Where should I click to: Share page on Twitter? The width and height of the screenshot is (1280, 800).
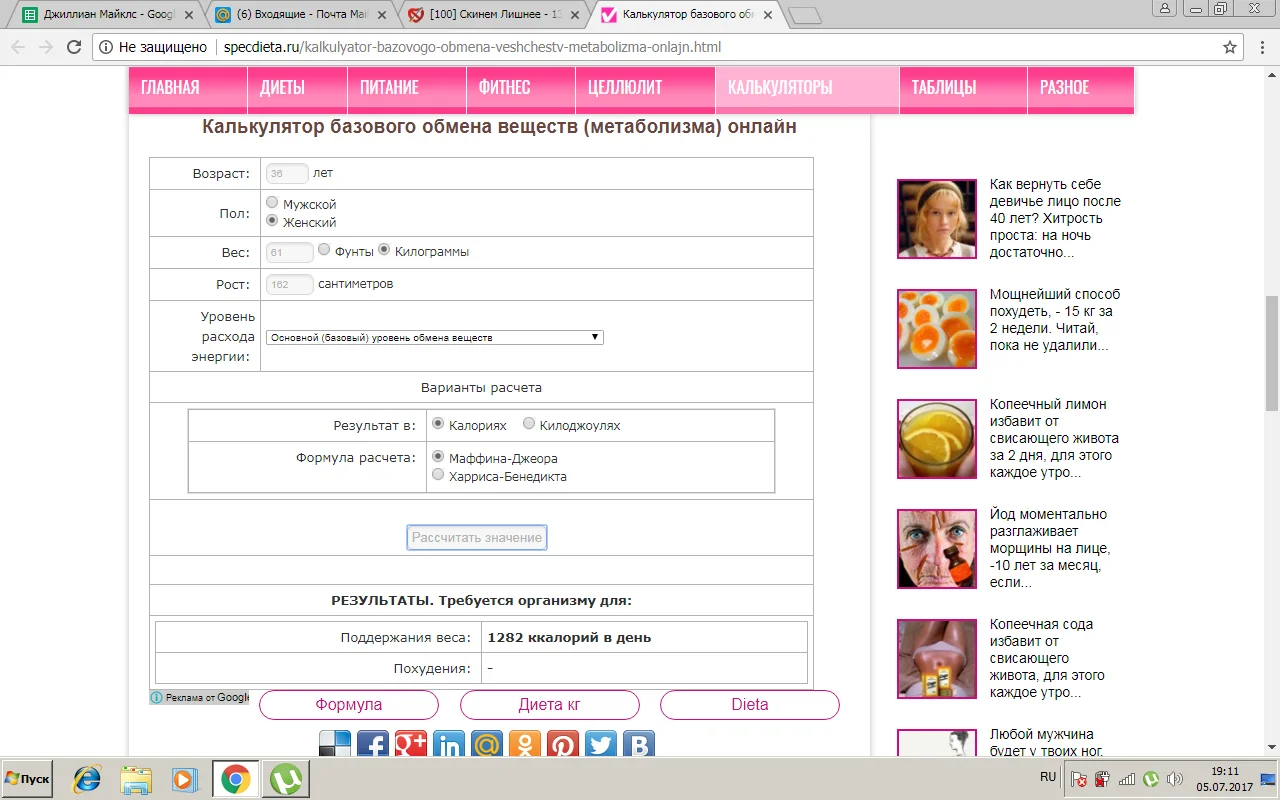601,745
